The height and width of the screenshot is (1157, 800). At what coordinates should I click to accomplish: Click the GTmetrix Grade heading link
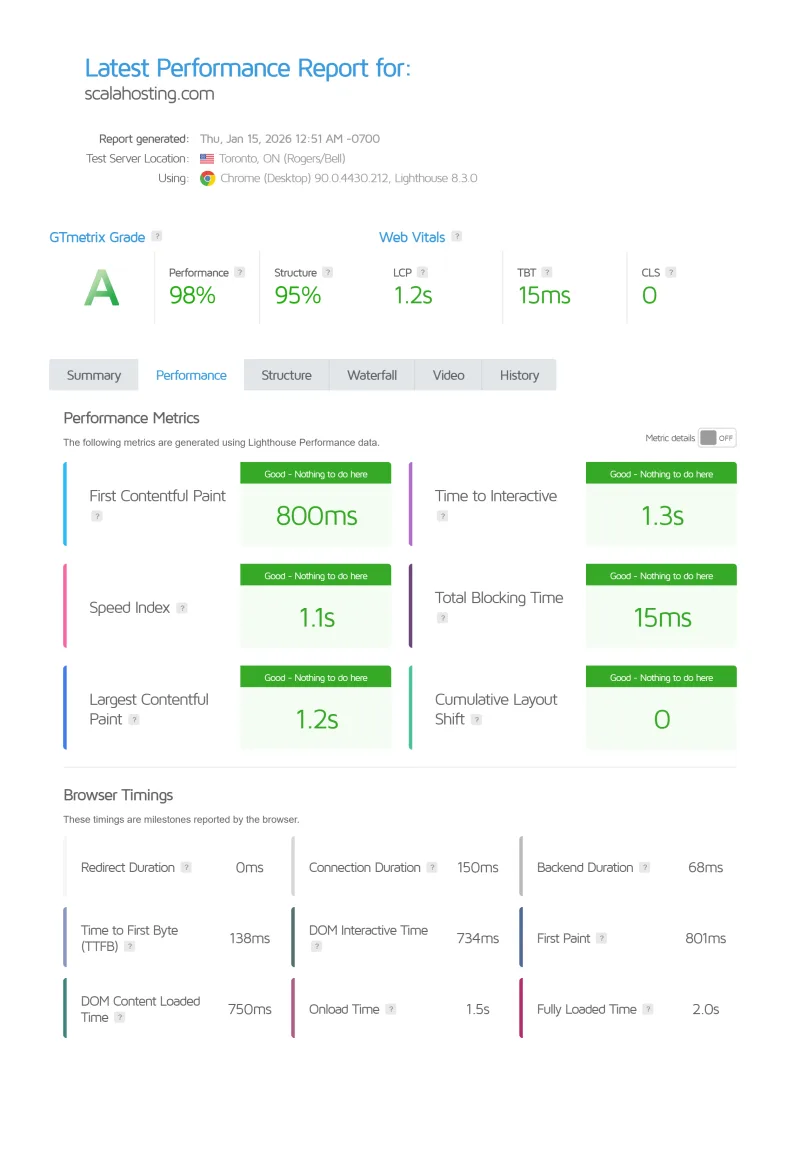(x=97, y=238)
